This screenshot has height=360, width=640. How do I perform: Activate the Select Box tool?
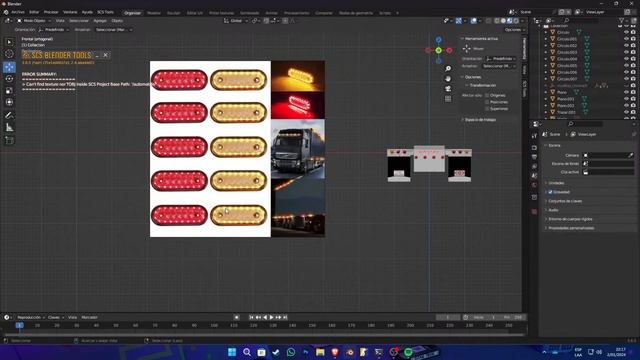9,42
